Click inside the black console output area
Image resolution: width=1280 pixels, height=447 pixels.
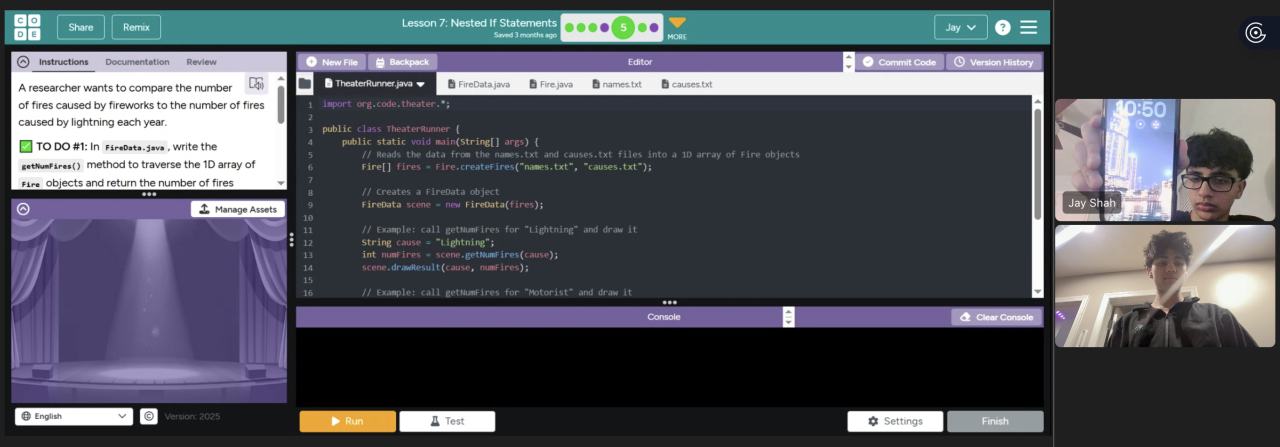pos(669,367)
